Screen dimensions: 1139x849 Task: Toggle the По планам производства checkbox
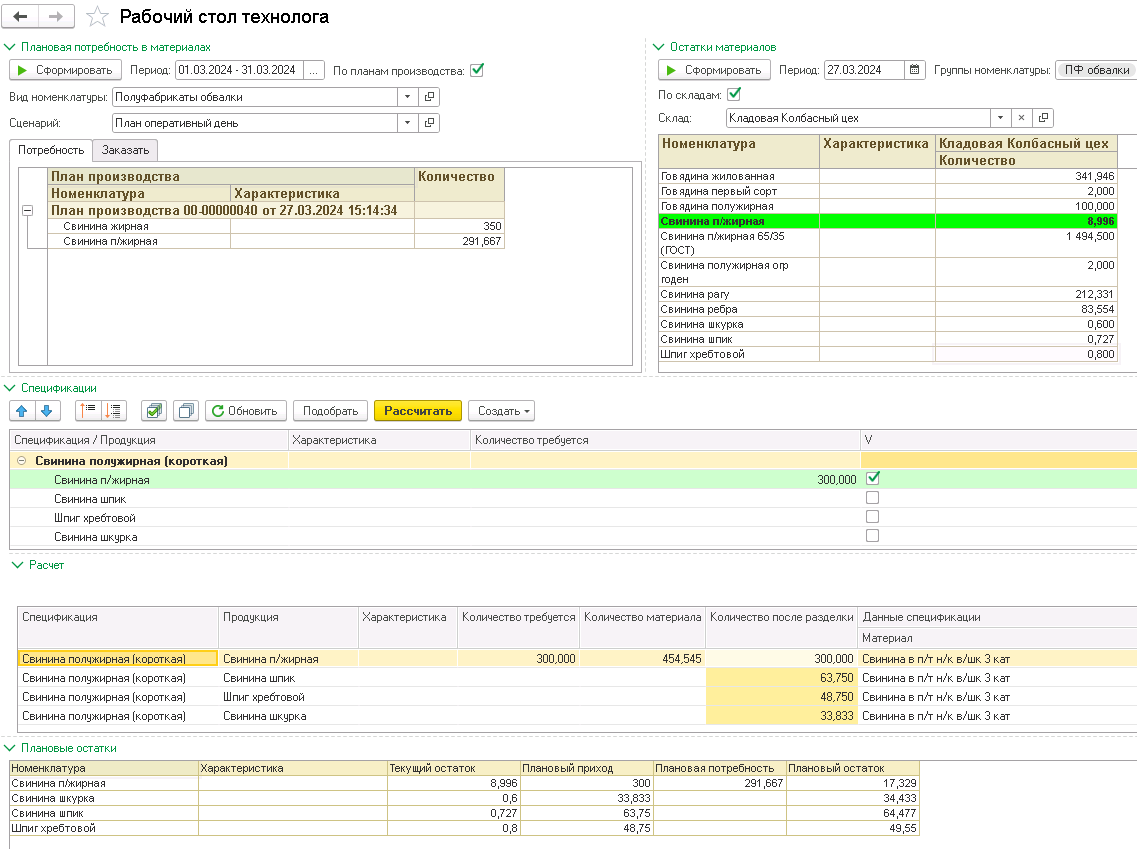pos(477,70)
